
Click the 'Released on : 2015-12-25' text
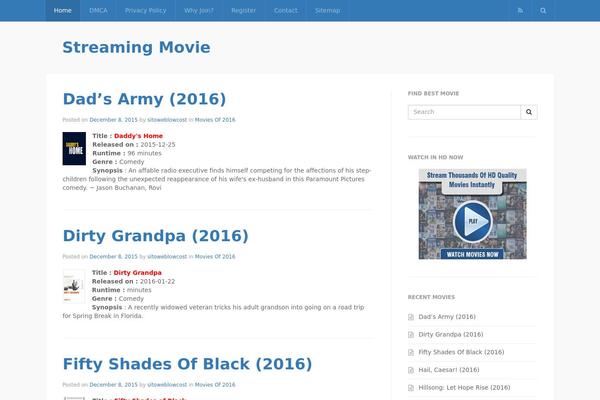(134, 145)
